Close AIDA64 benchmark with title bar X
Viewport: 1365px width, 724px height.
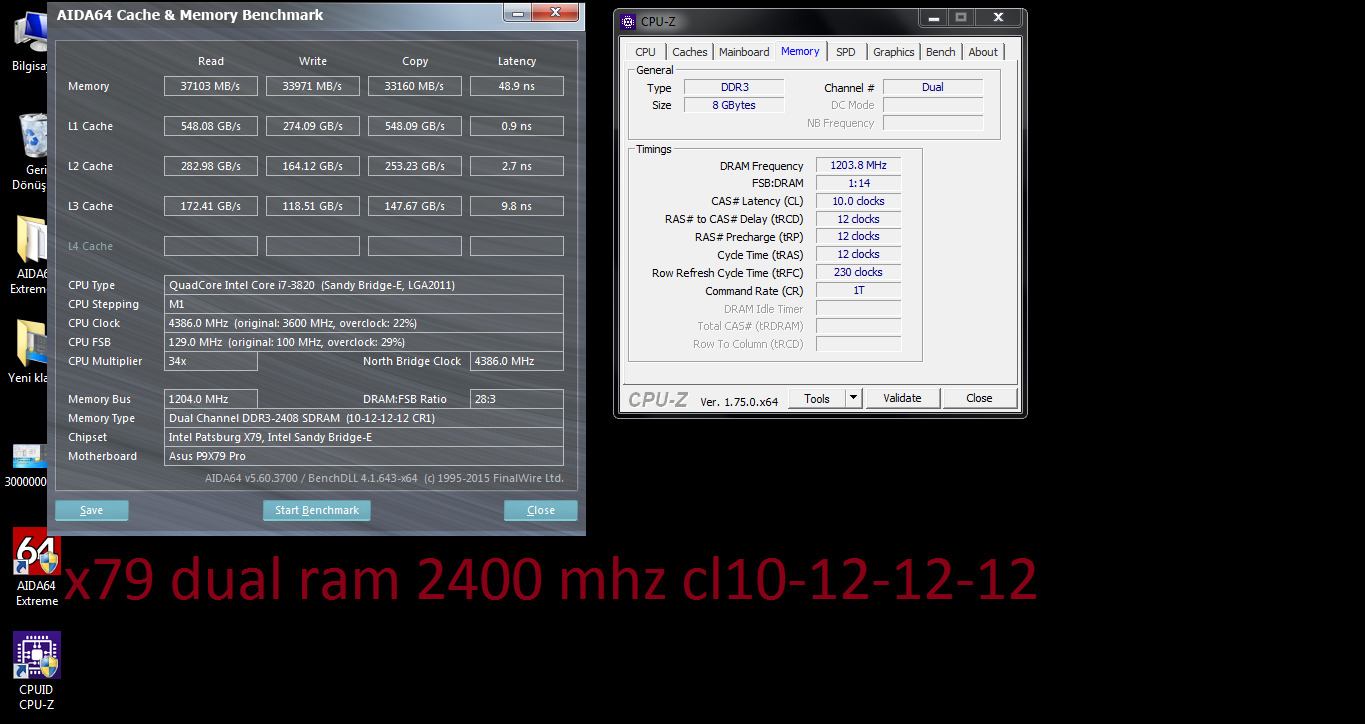coord(555,12)
